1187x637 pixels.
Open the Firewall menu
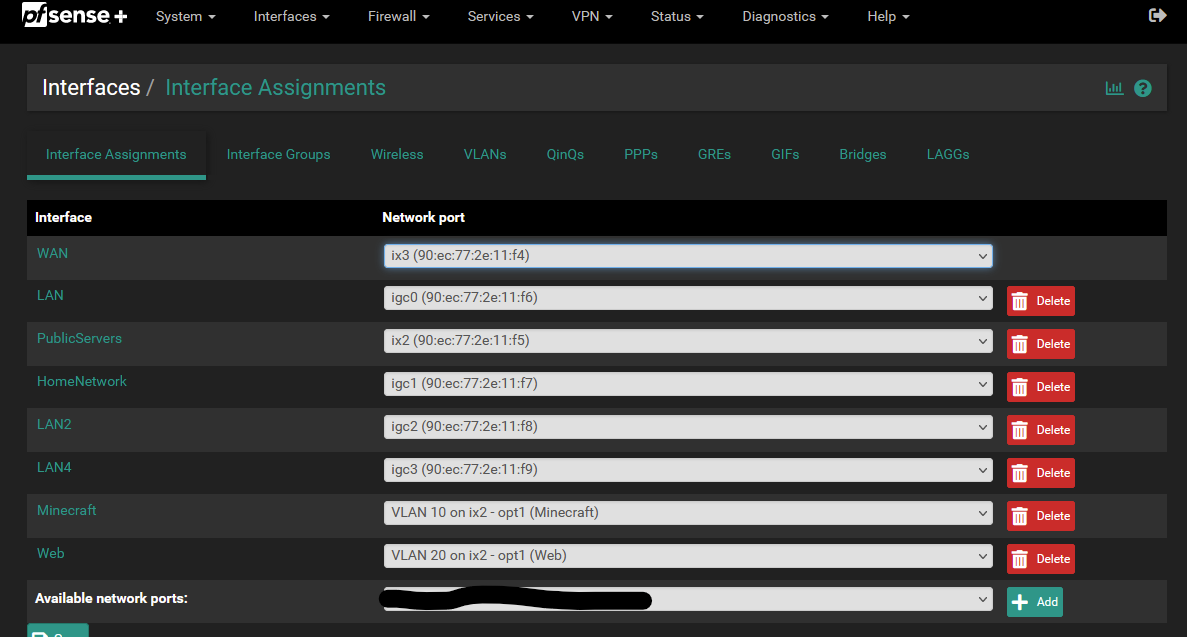397,16
